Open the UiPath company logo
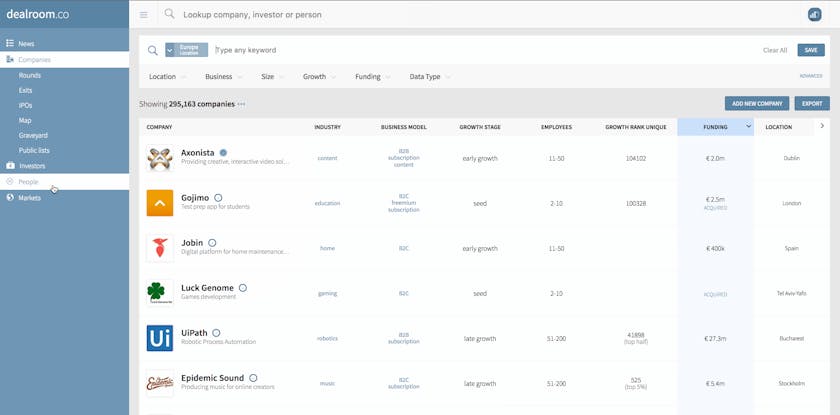This screenshot has width=840, height=415. click(160, 338)
